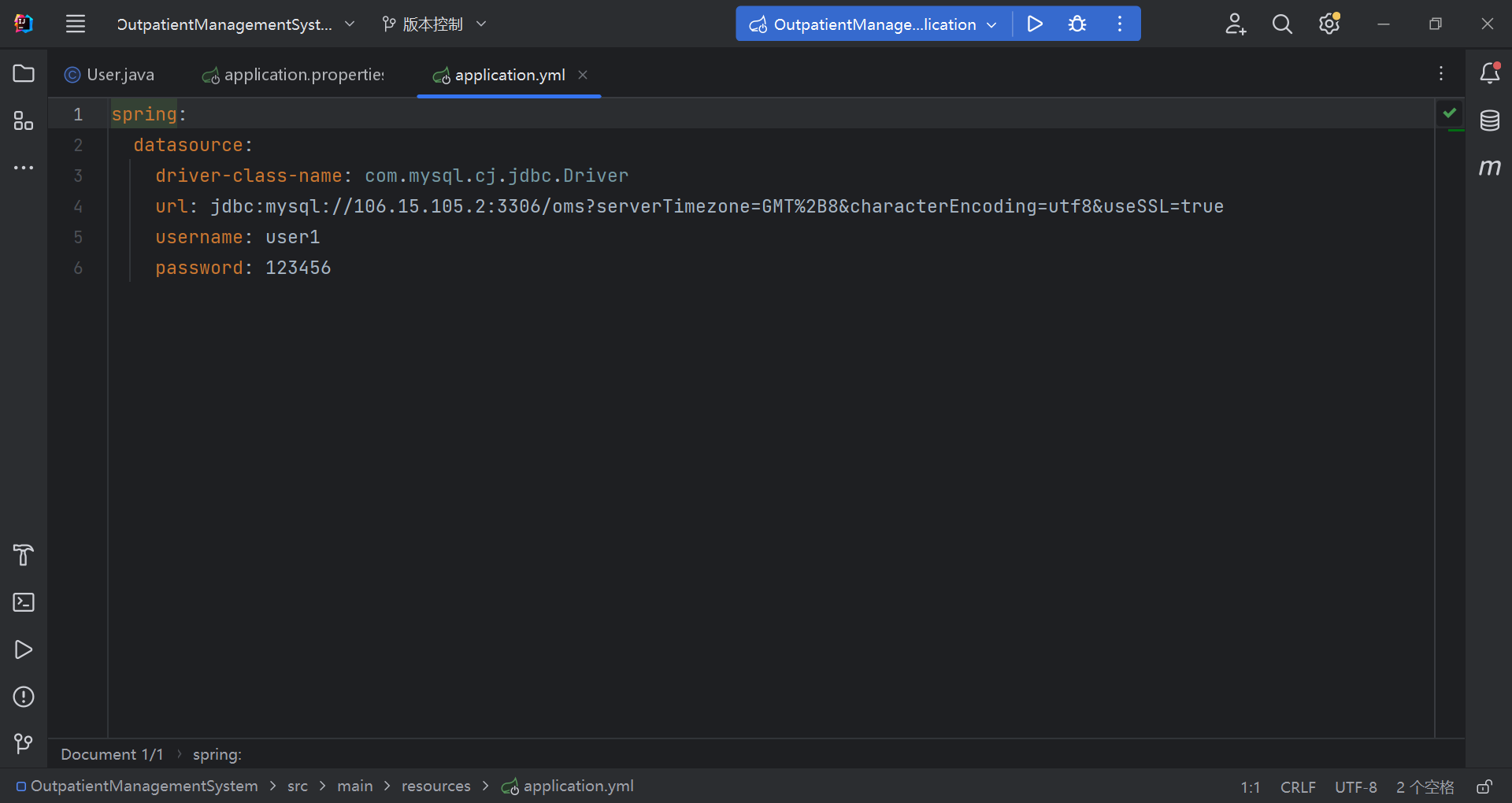Open the 版本控制 dropdown
Screen dimensions: 1512x803
pos(434,24)
